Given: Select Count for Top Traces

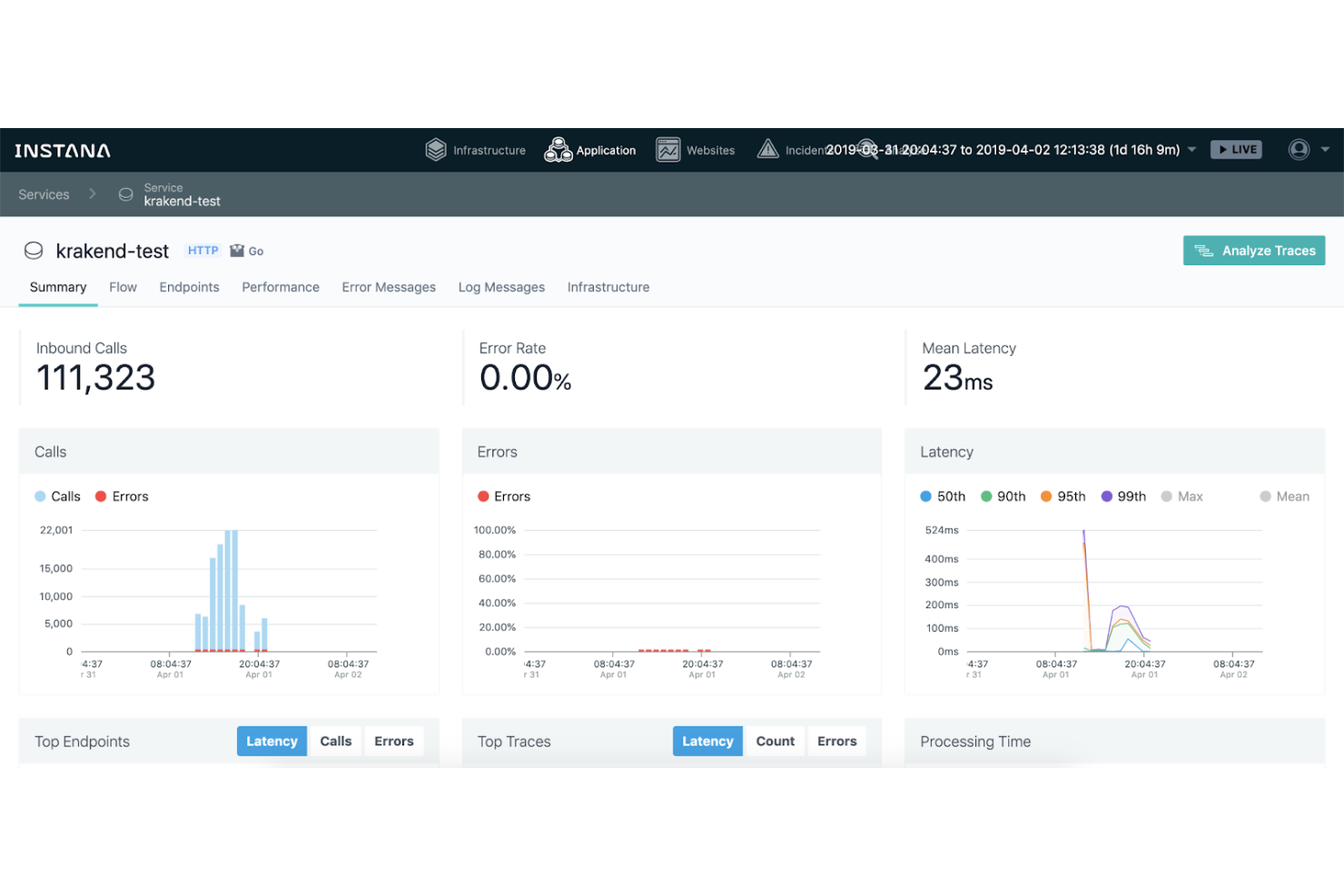Looking at the screenshot, I should coord(775,741).
